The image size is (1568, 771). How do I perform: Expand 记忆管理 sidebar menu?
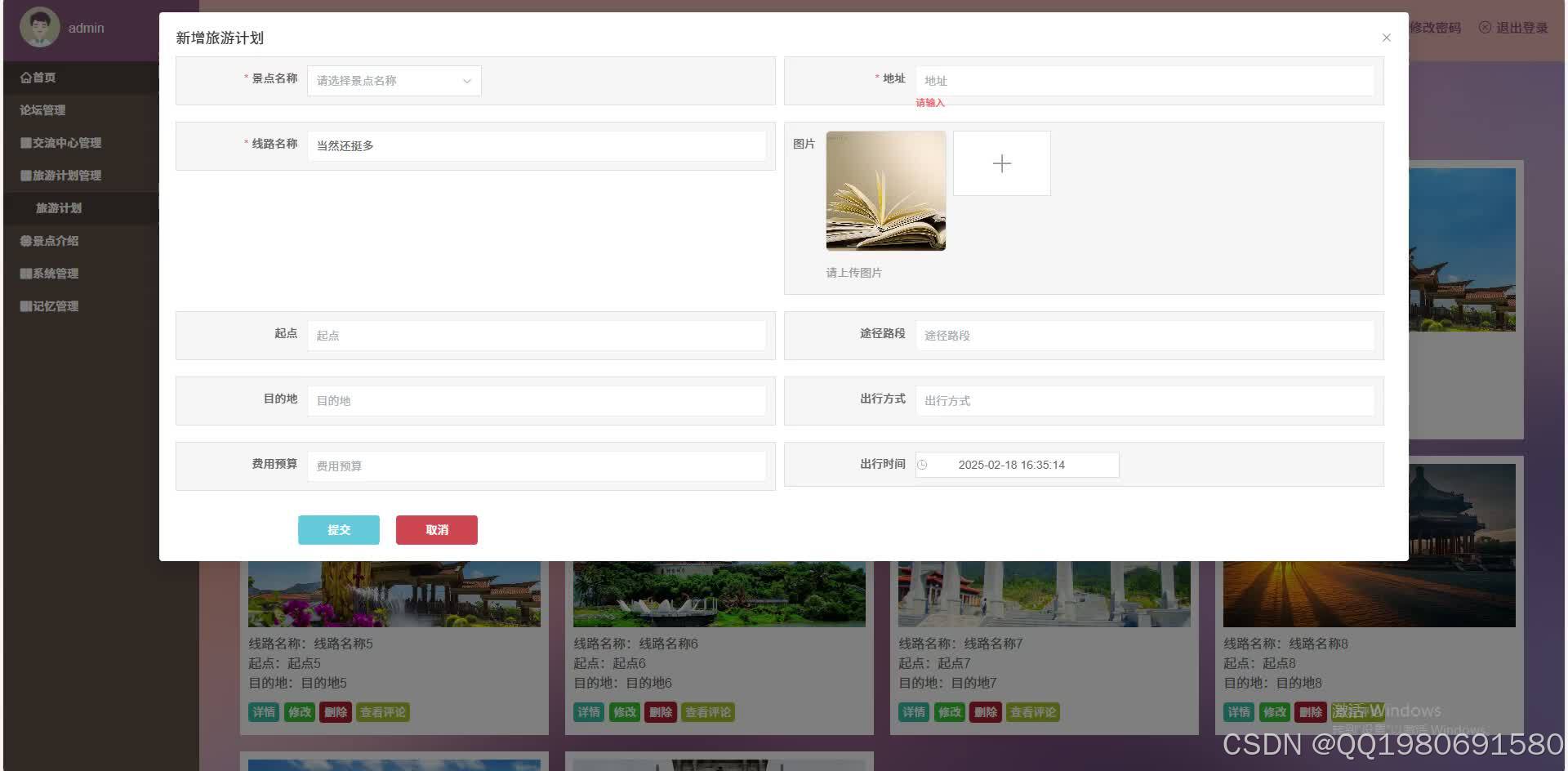pos(81,306)
